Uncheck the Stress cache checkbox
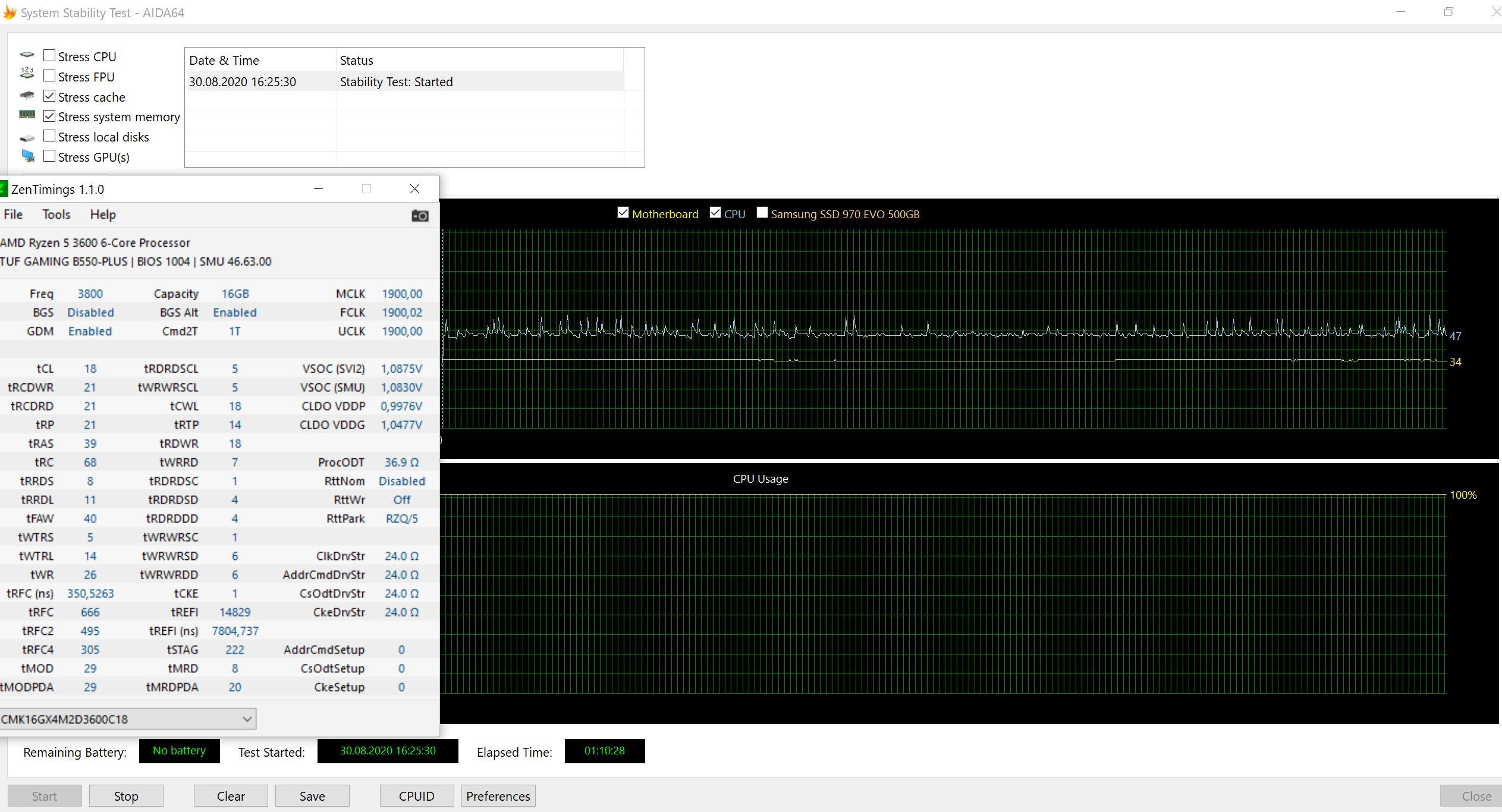This screenshot has width=1502, height=812. (49, 96)
